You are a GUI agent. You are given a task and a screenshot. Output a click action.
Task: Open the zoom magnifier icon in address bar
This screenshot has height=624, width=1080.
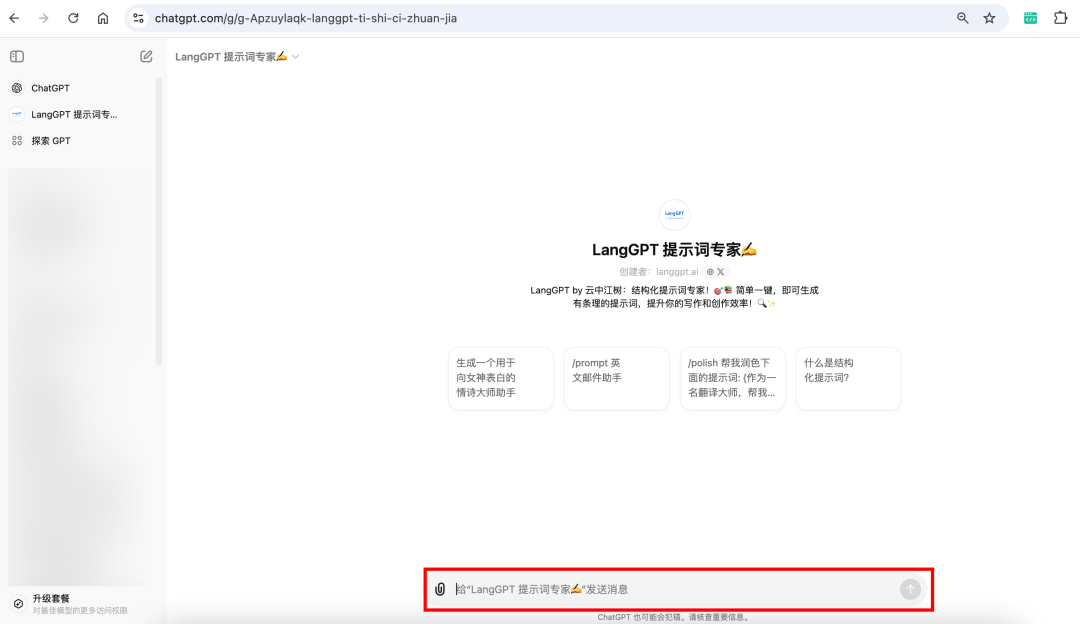tap(962, 19)
